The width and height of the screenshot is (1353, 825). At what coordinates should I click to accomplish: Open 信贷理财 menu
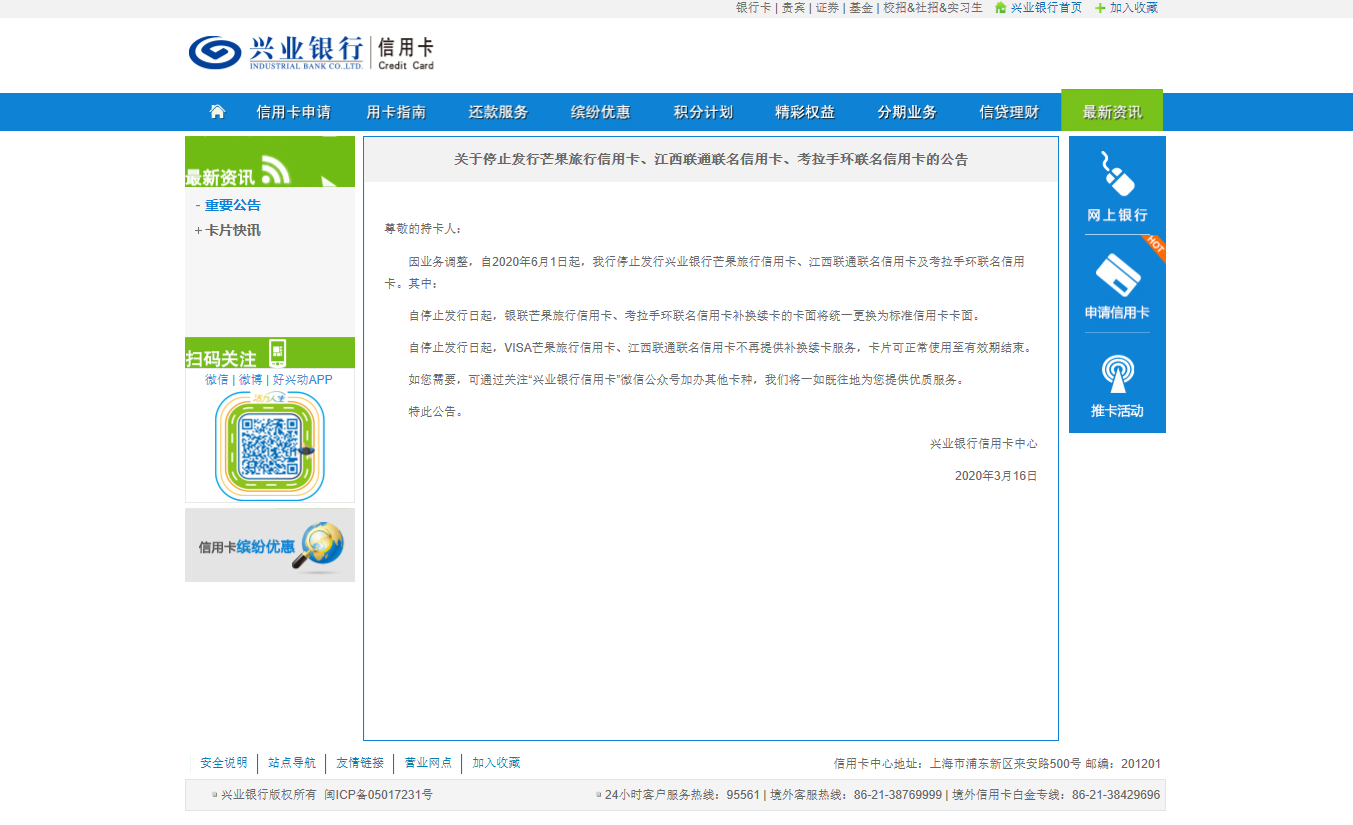[1009, 112]
